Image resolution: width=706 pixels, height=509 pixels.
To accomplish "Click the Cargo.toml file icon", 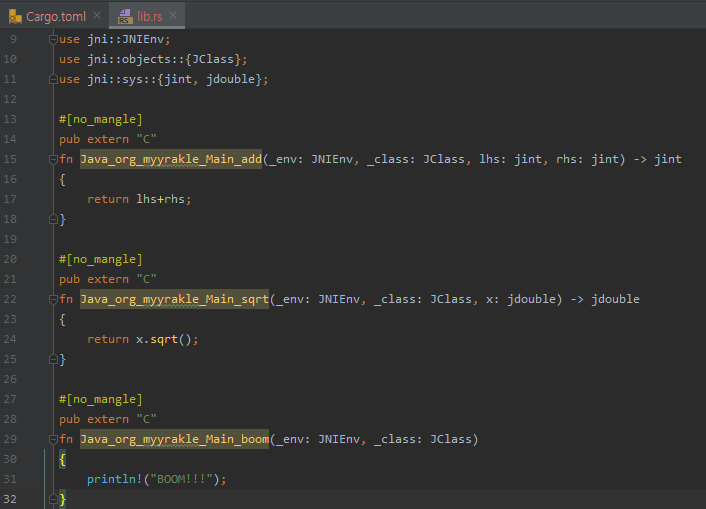I will pyautogui.click(x=15, y=17).
